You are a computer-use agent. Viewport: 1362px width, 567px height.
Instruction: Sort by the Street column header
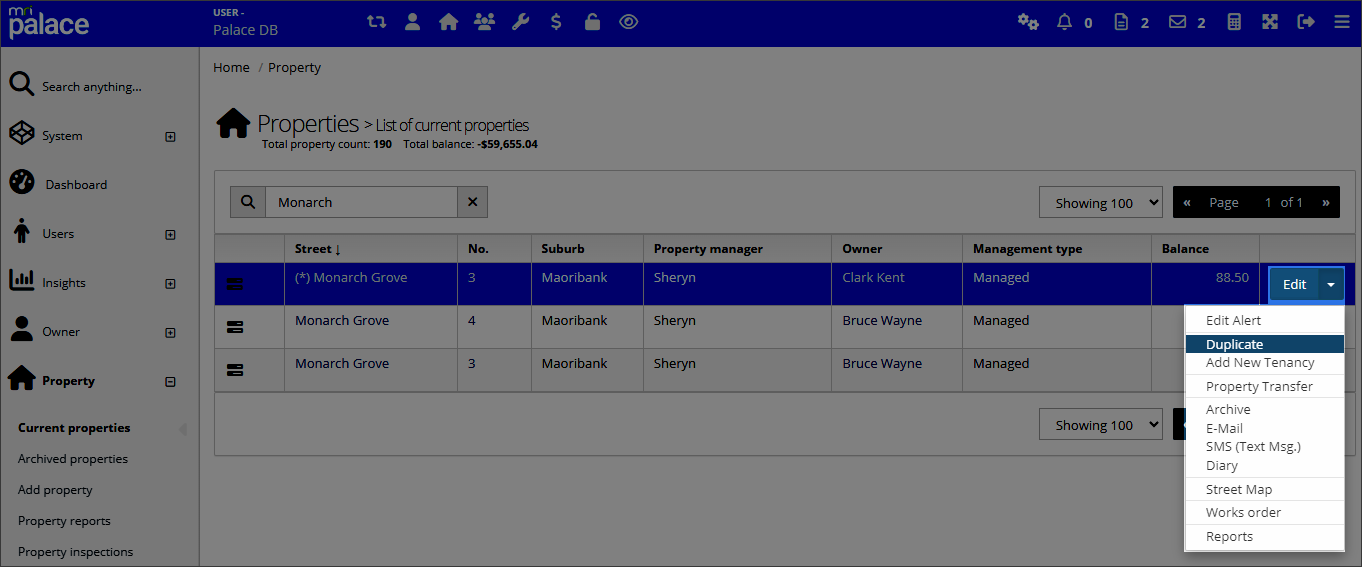(x=318, y=248)
